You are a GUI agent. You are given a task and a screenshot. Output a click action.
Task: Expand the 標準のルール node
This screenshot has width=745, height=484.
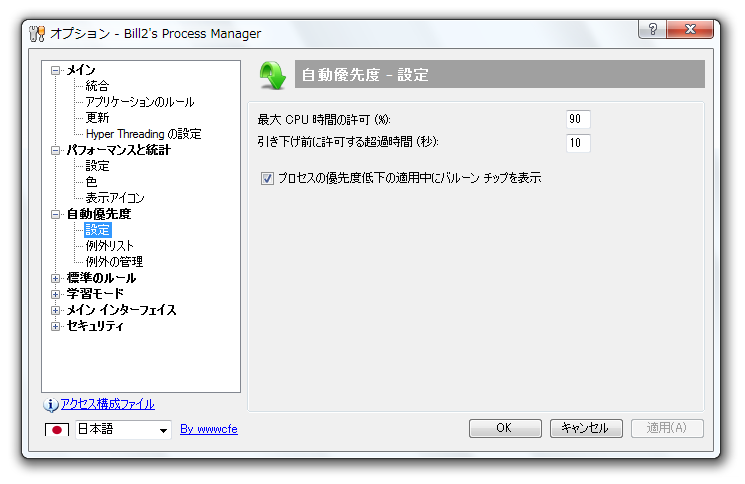point(56,278)
